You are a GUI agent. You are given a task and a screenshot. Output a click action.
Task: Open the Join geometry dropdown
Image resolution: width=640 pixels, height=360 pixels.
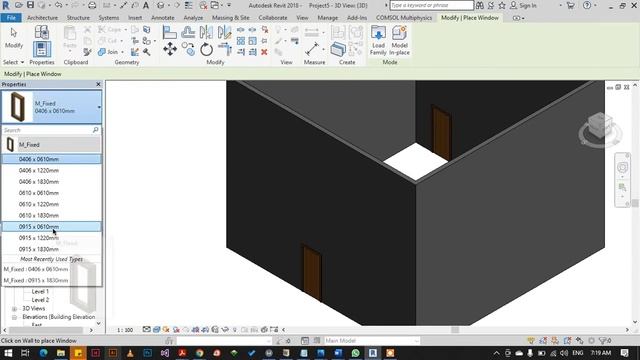[x=122, y=52]
